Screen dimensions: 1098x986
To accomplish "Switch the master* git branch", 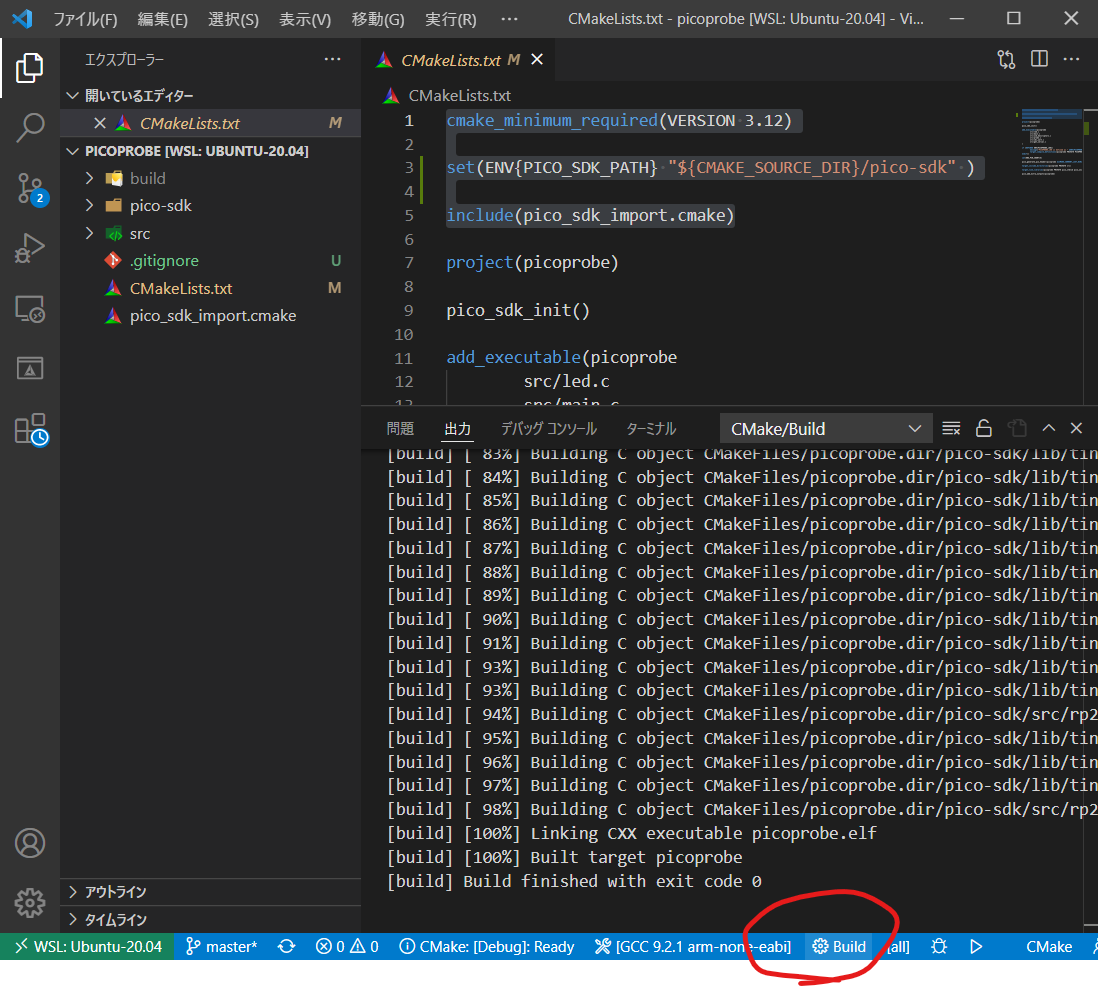I will pyautogui.click(x=221, y=947).
